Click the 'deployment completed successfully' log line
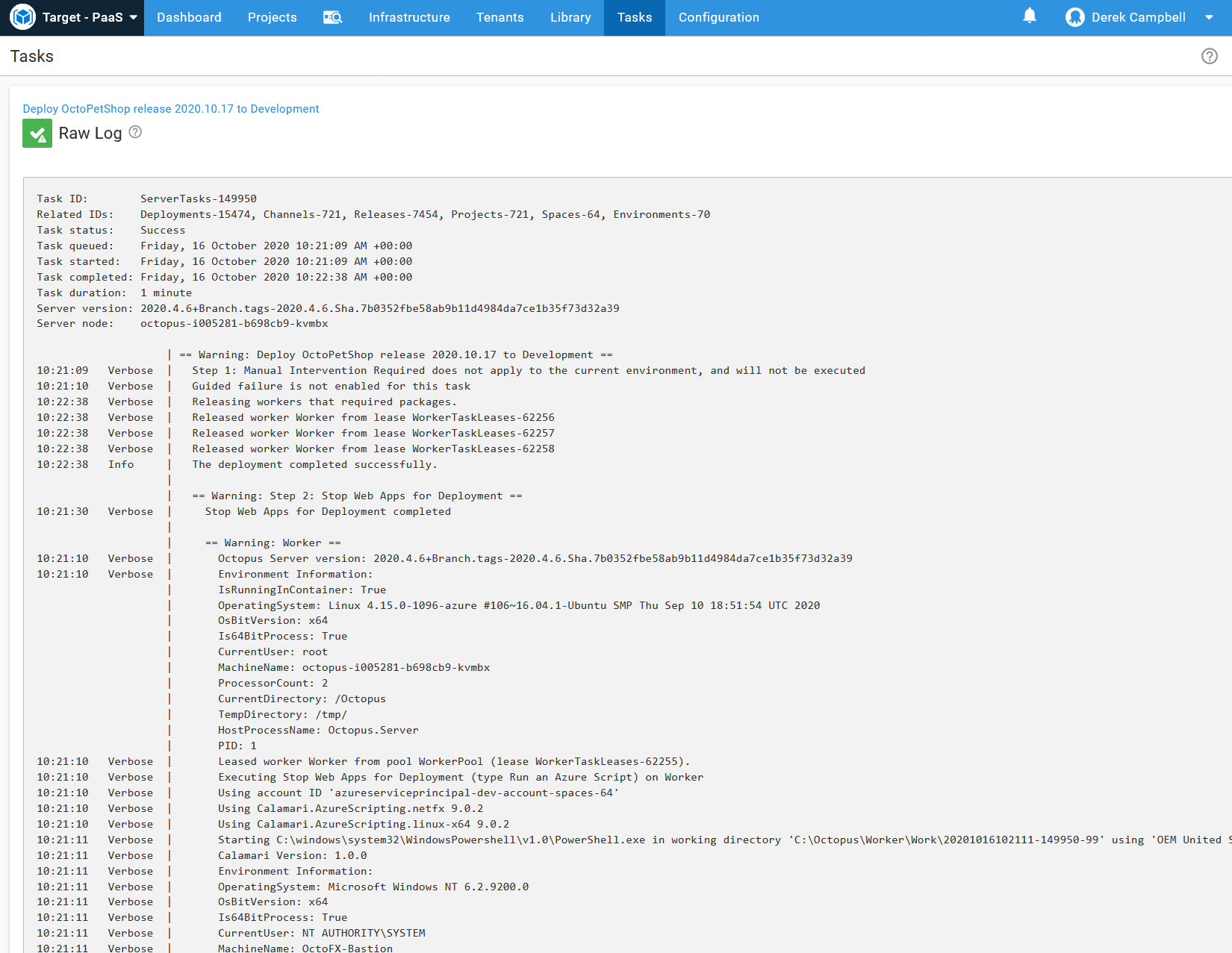The width and height of the screenshot is (1232, 953). (x=314, y=464)
